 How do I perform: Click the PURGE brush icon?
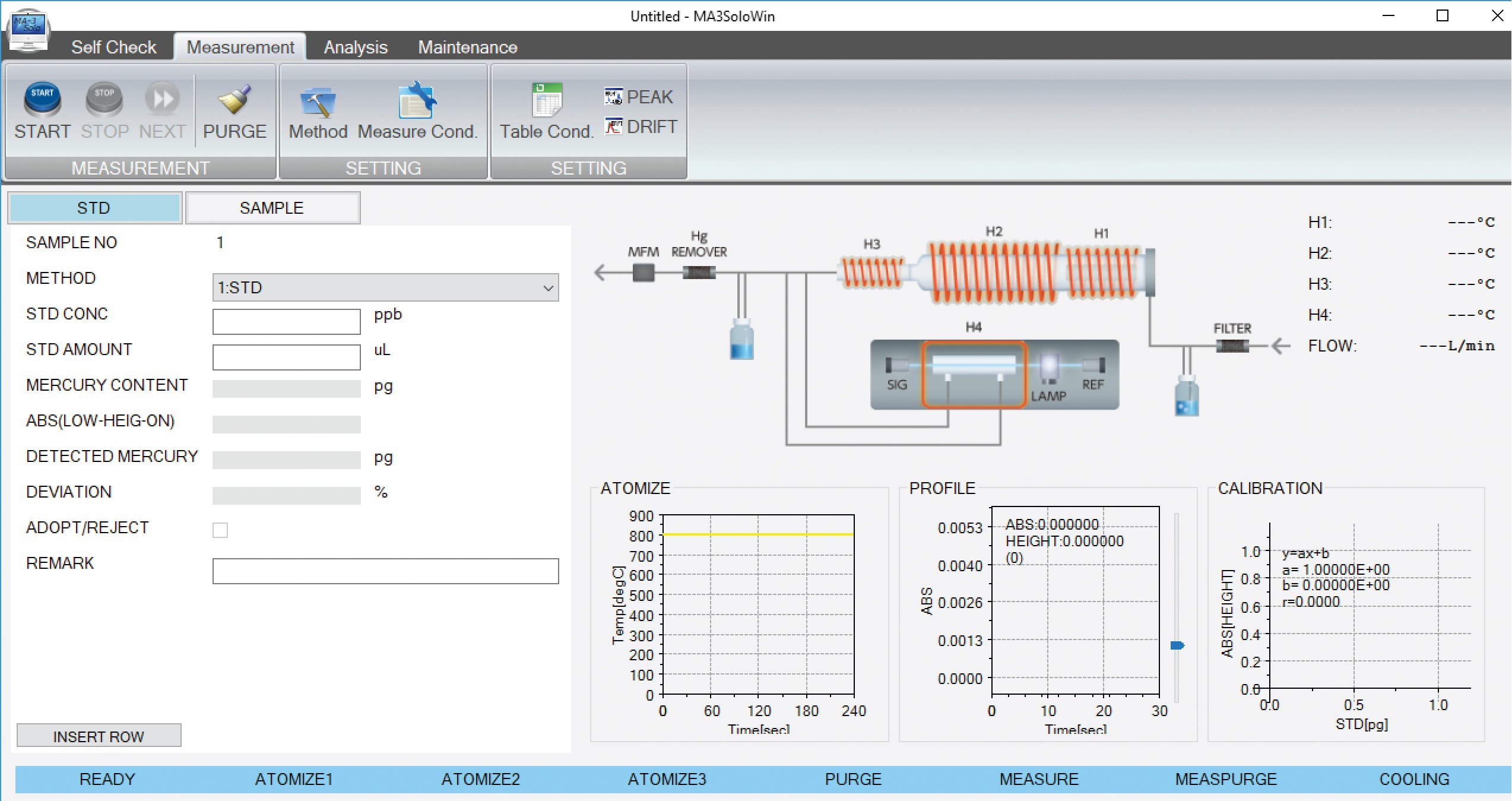[x=234, y=99]
